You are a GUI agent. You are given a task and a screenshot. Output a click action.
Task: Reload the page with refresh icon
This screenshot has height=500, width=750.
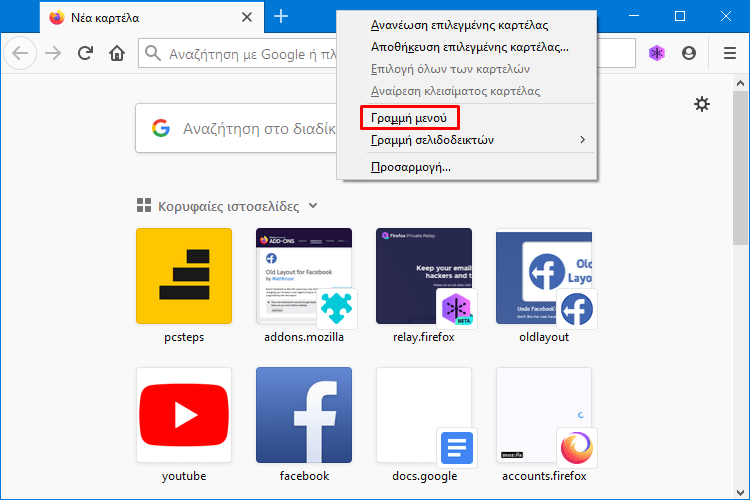click(85, 53)
